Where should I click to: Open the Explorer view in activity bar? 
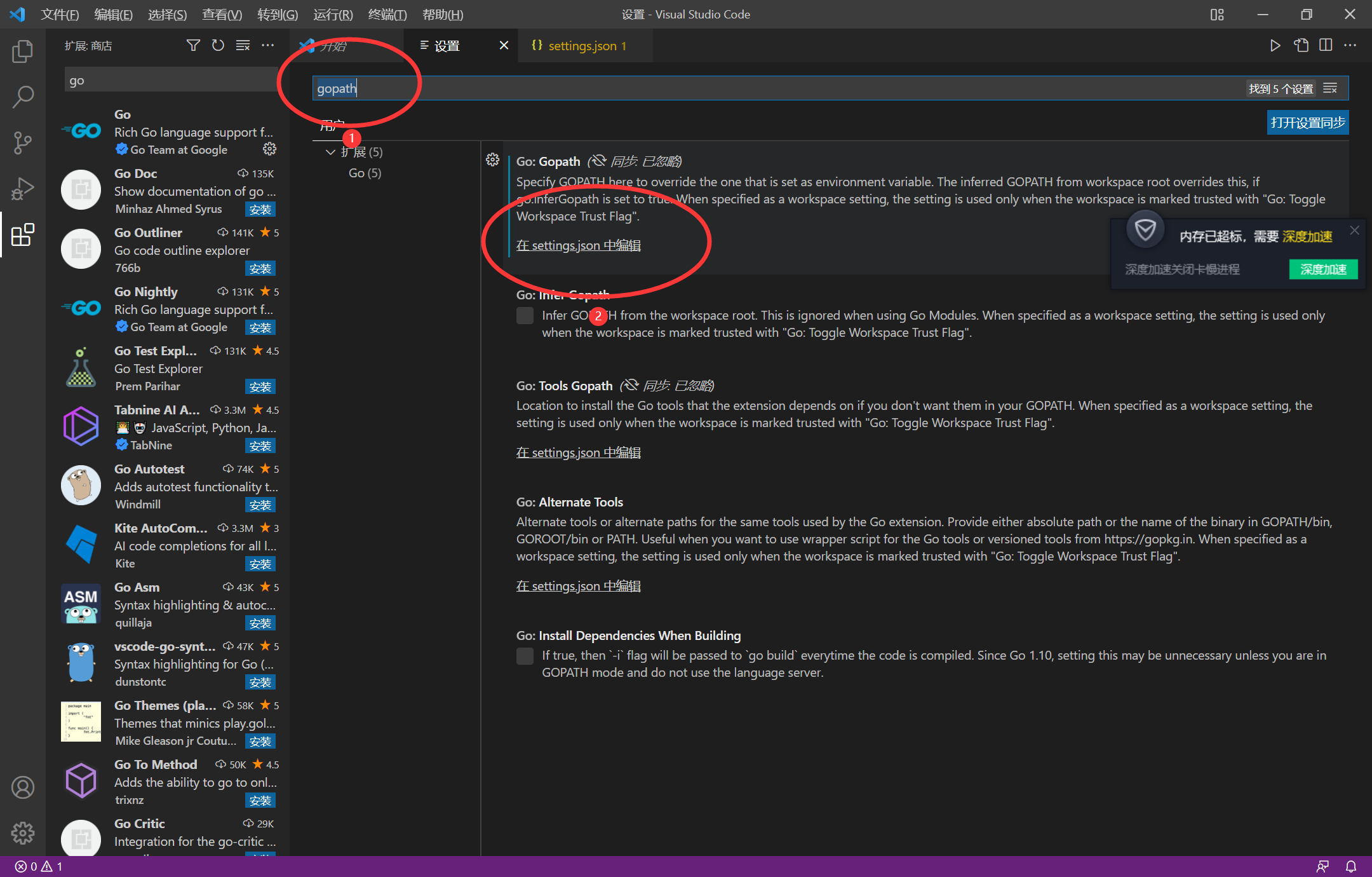[23, 51]
